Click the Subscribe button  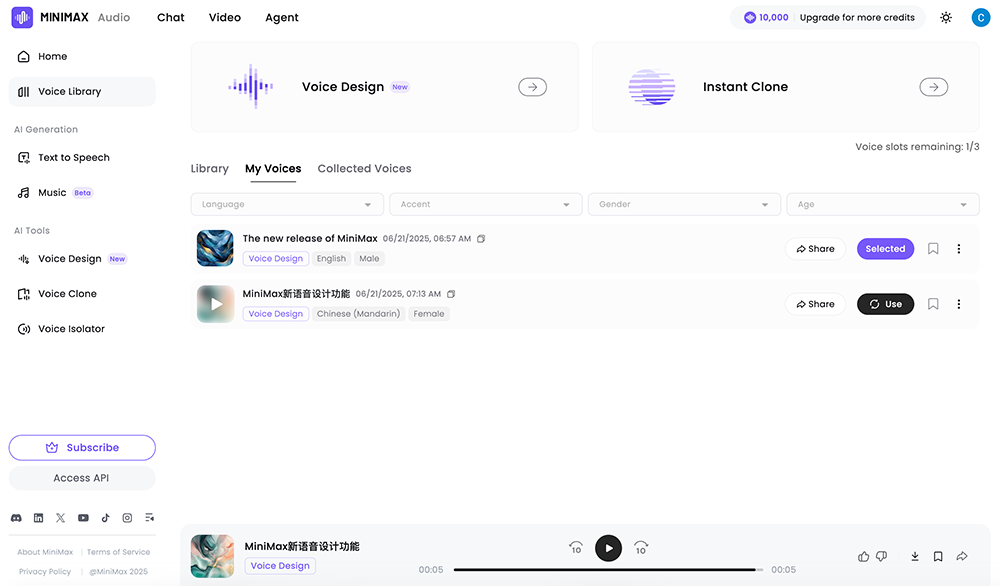pos(82,447)
